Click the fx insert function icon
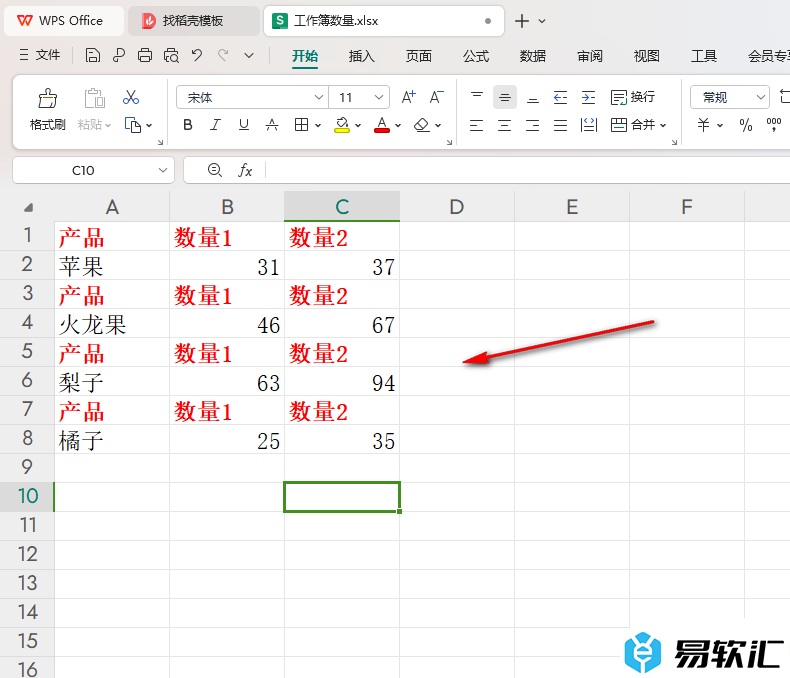The image size is (790, 678). (x=245, y=170)
